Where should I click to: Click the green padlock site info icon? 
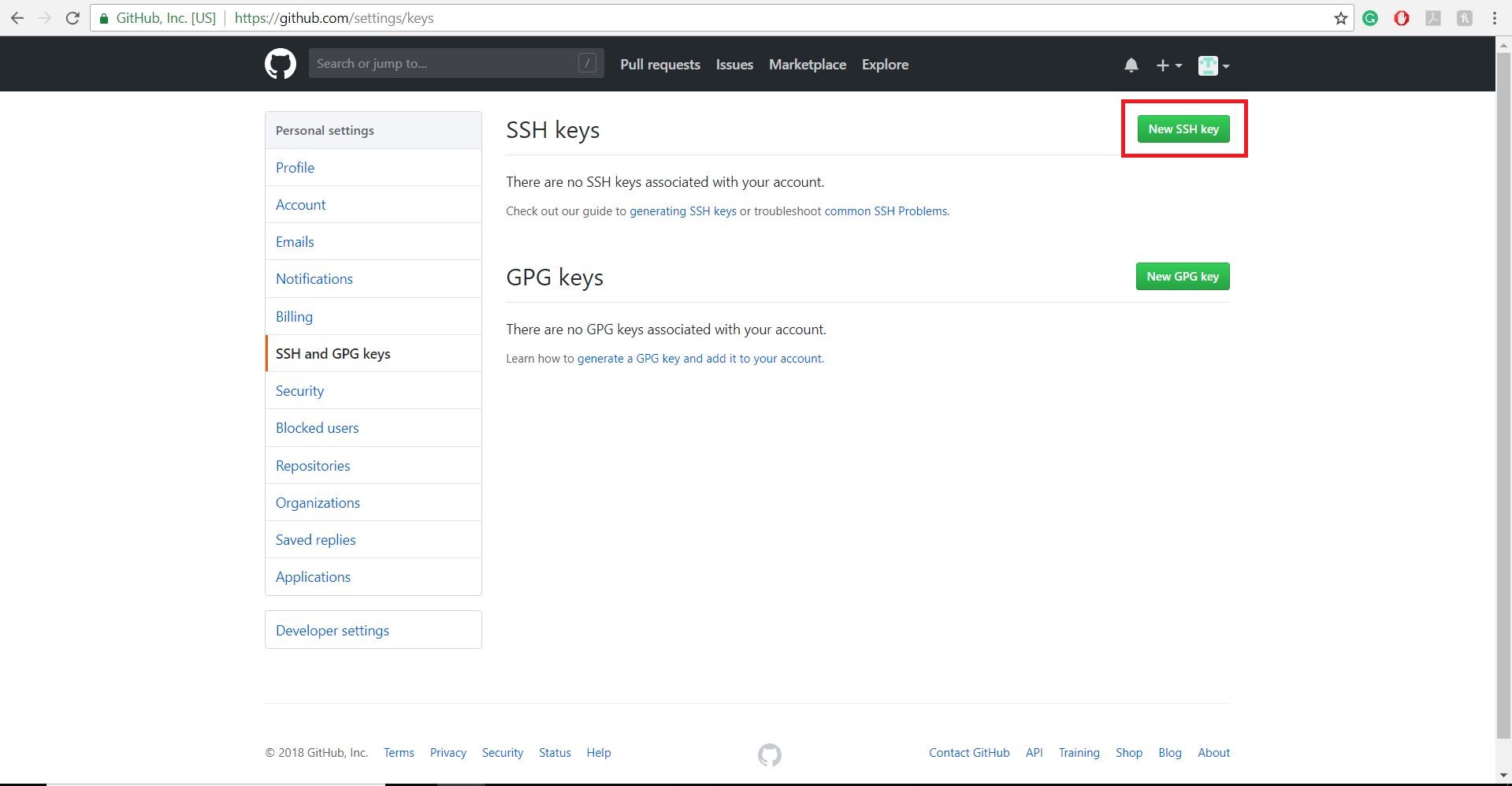point(103,18)
